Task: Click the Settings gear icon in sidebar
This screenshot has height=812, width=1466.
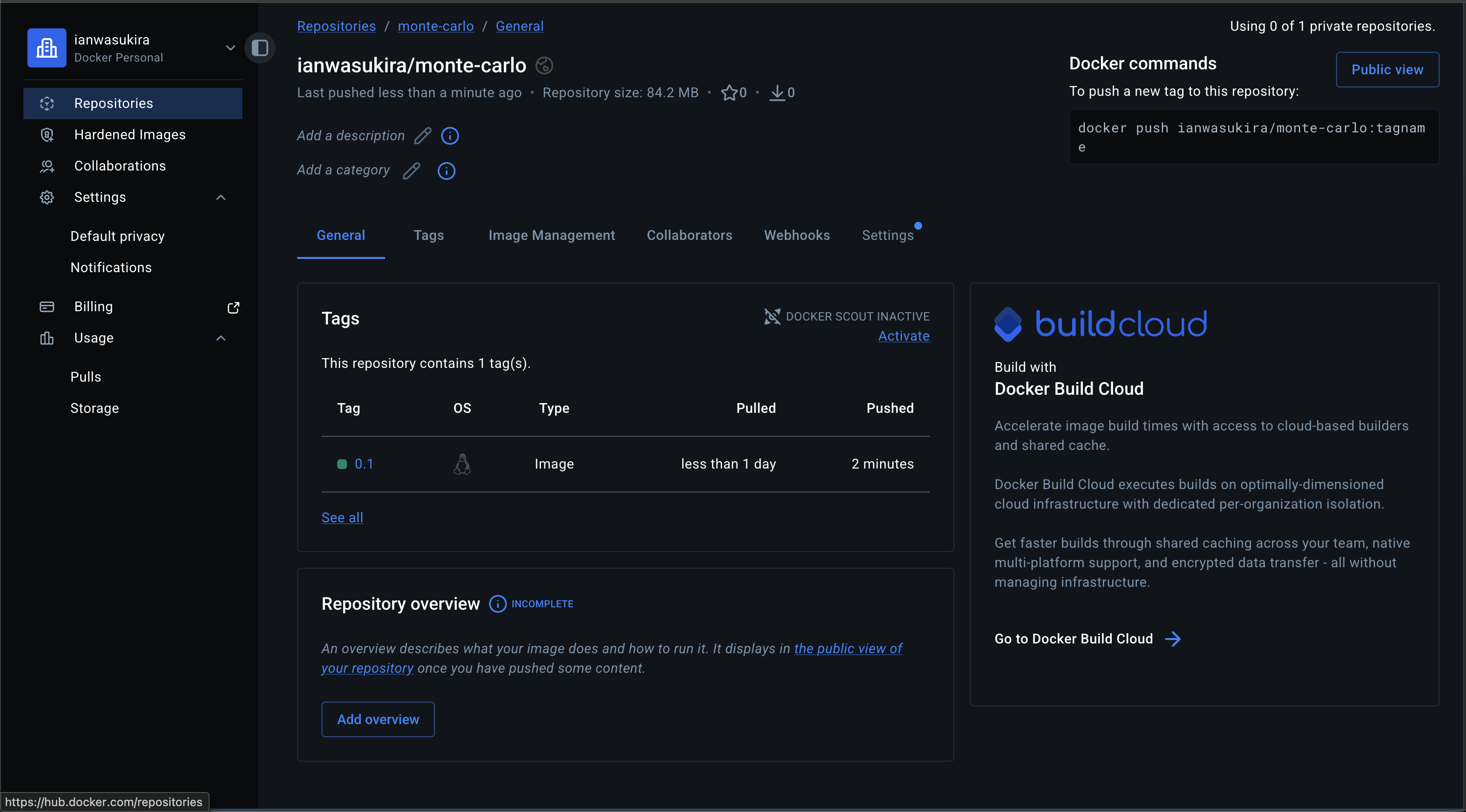Action: pos(46,197)
